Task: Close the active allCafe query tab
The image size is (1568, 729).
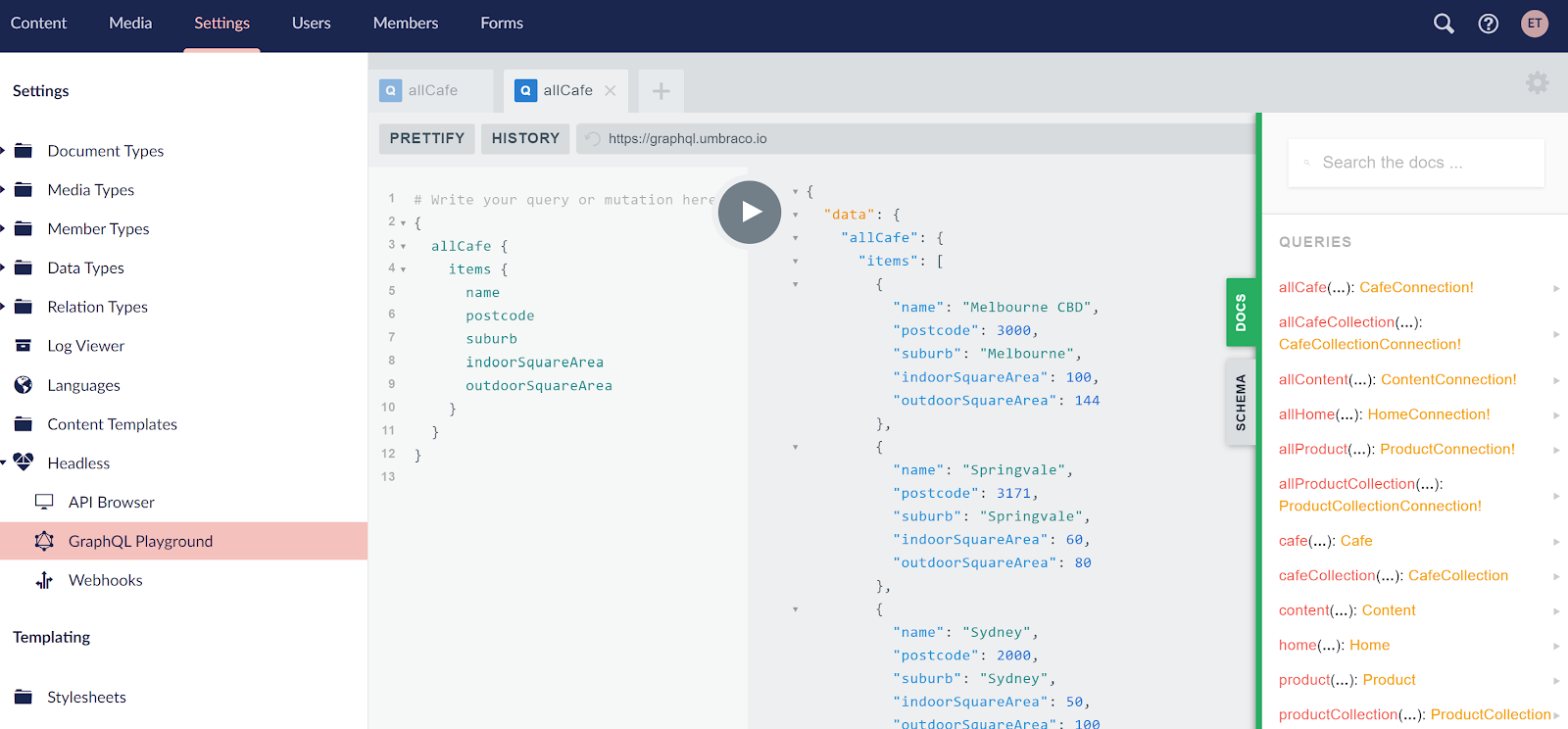Action: tap(611, 90)
